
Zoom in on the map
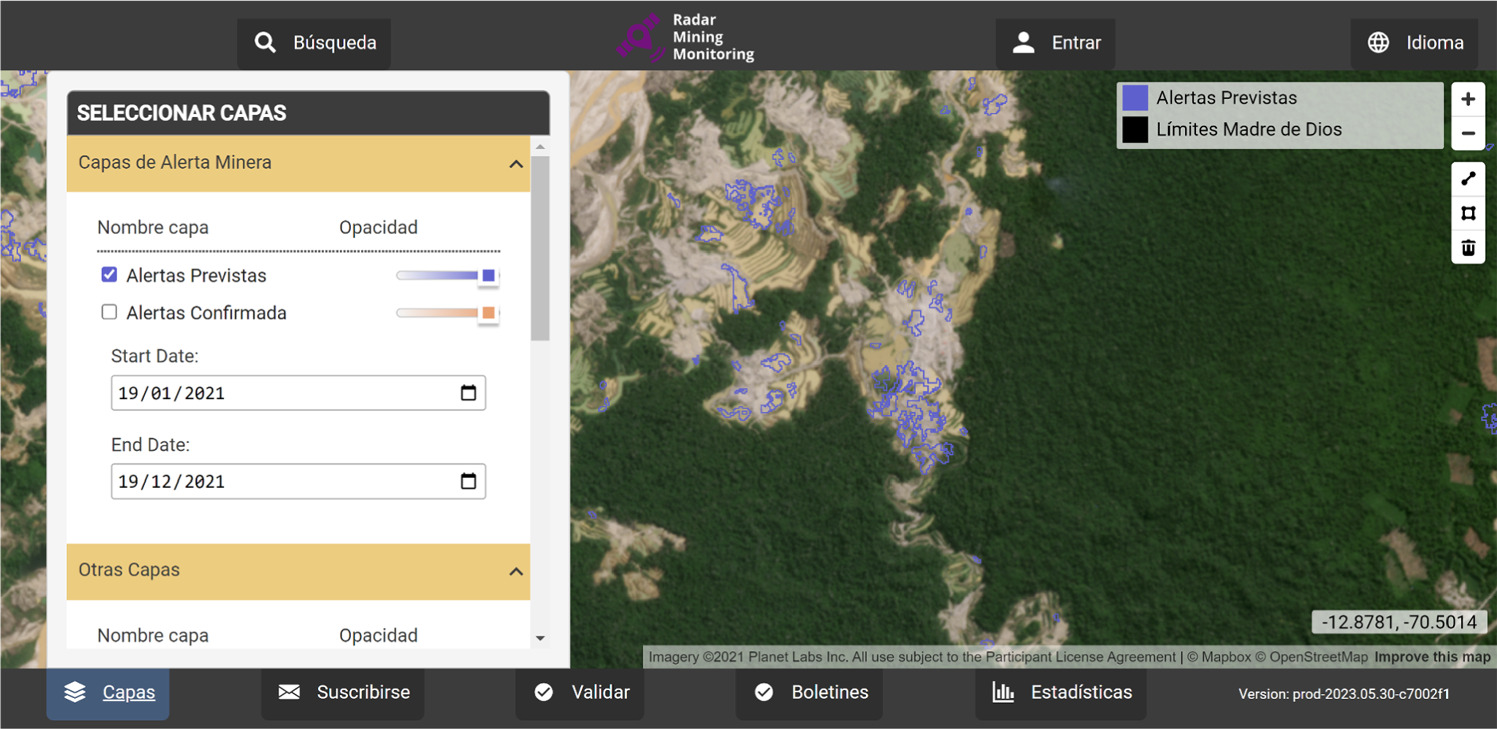tap(1468, 99)
